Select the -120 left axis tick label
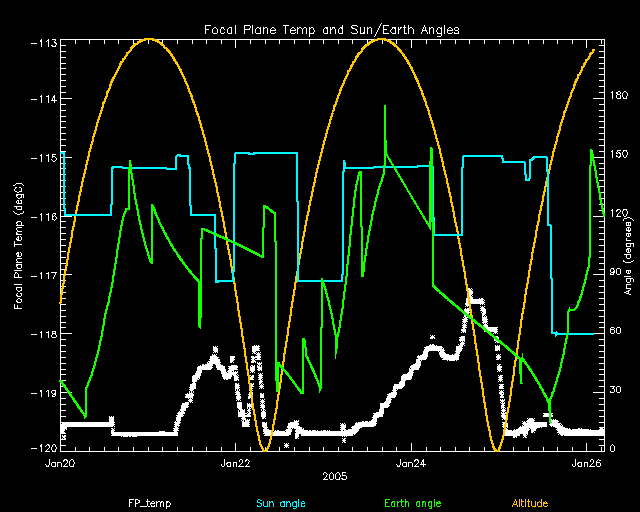 point(43,448)
